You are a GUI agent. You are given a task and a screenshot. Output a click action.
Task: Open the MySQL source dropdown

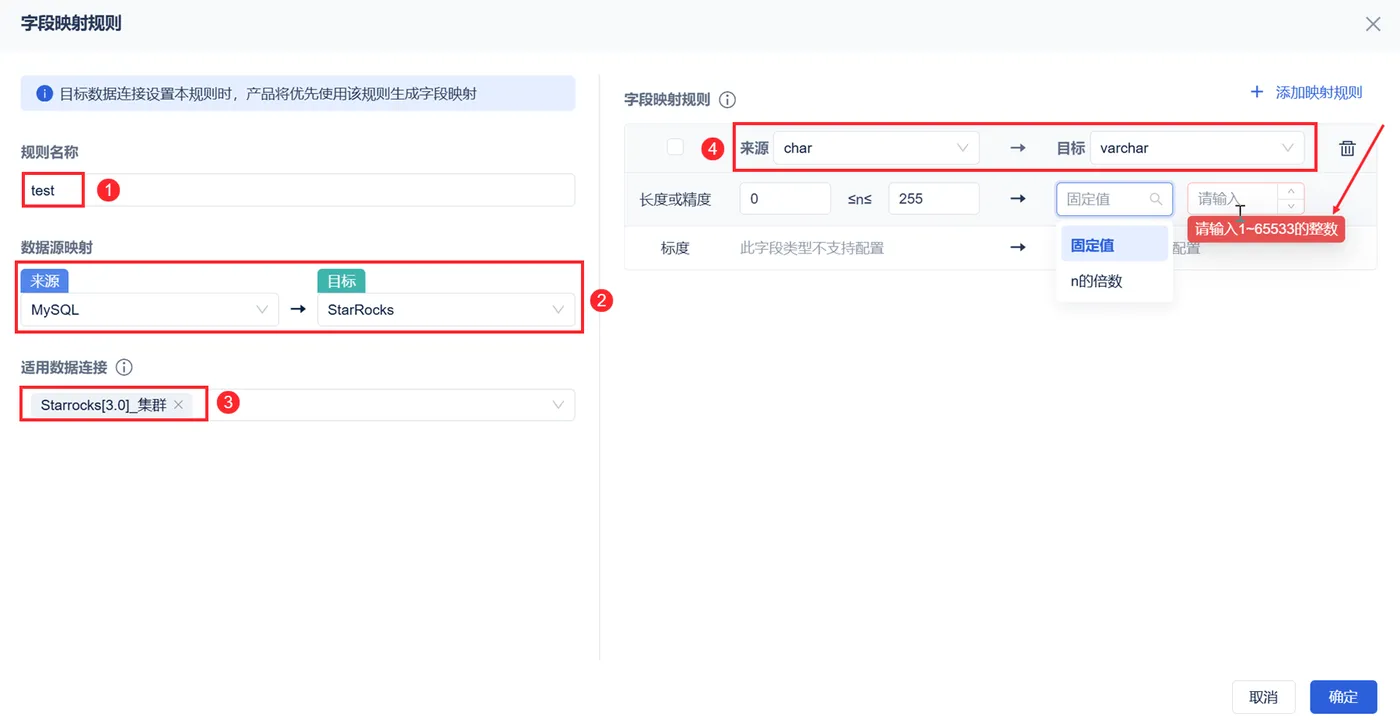tap(149, 310)
